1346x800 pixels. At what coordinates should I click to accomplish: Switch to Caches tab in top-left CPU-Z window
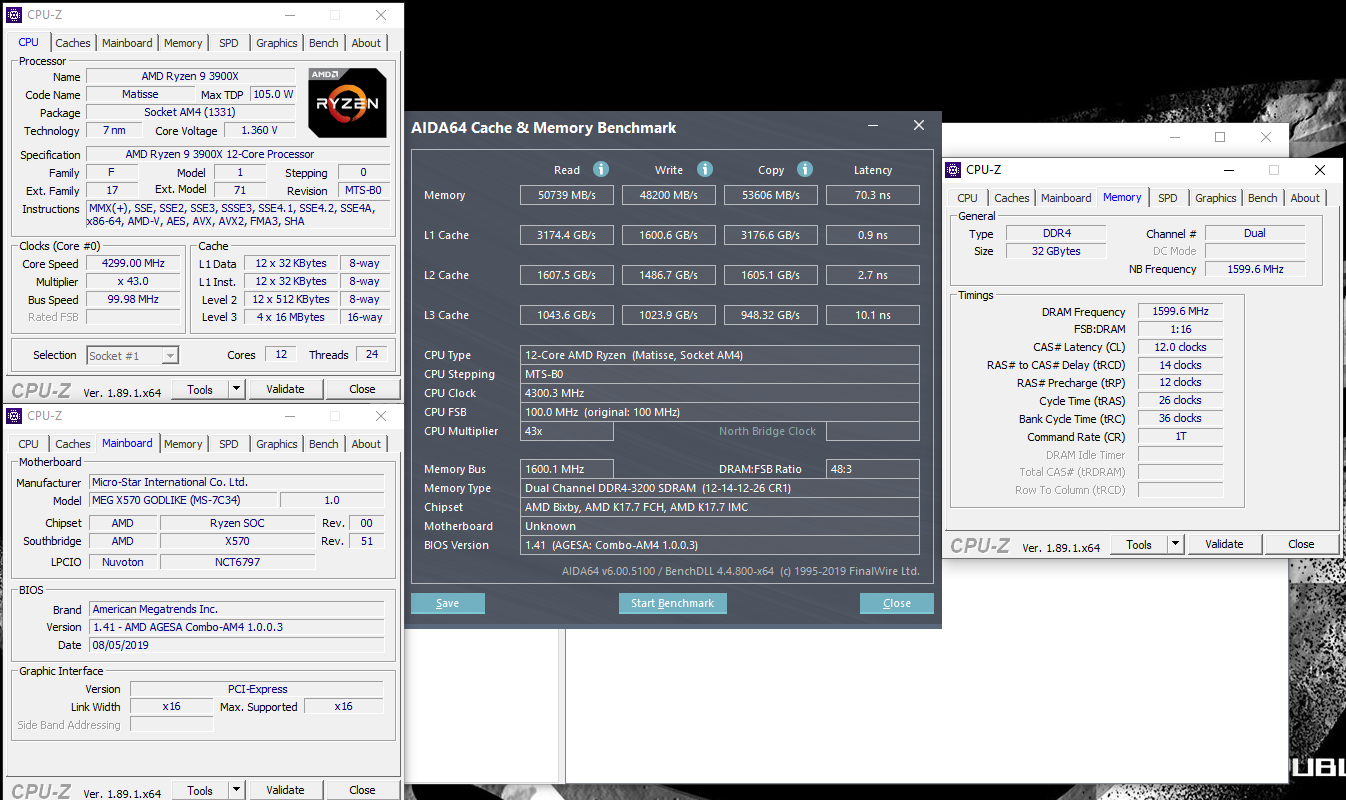coord(73,43)
